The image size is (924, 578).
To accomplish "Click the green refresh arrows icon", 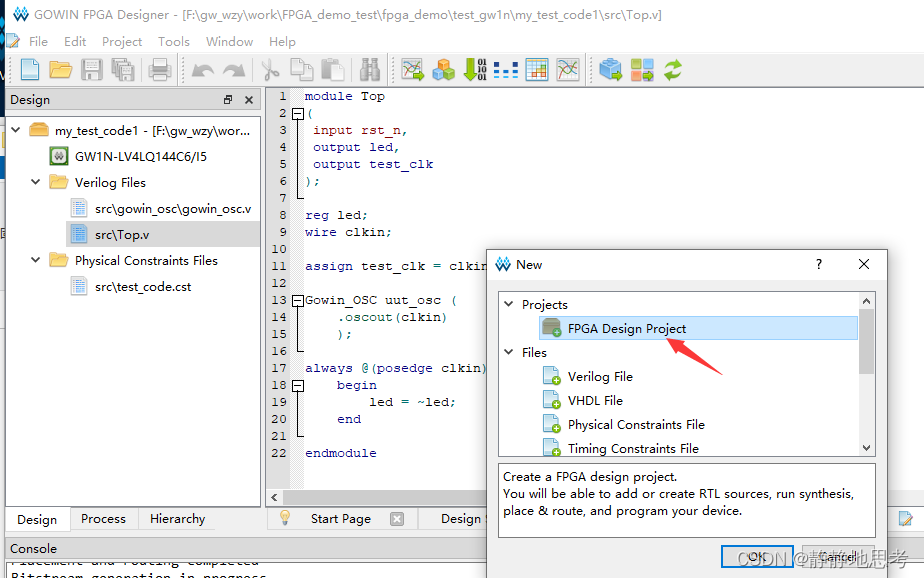I will coord(672,70).
